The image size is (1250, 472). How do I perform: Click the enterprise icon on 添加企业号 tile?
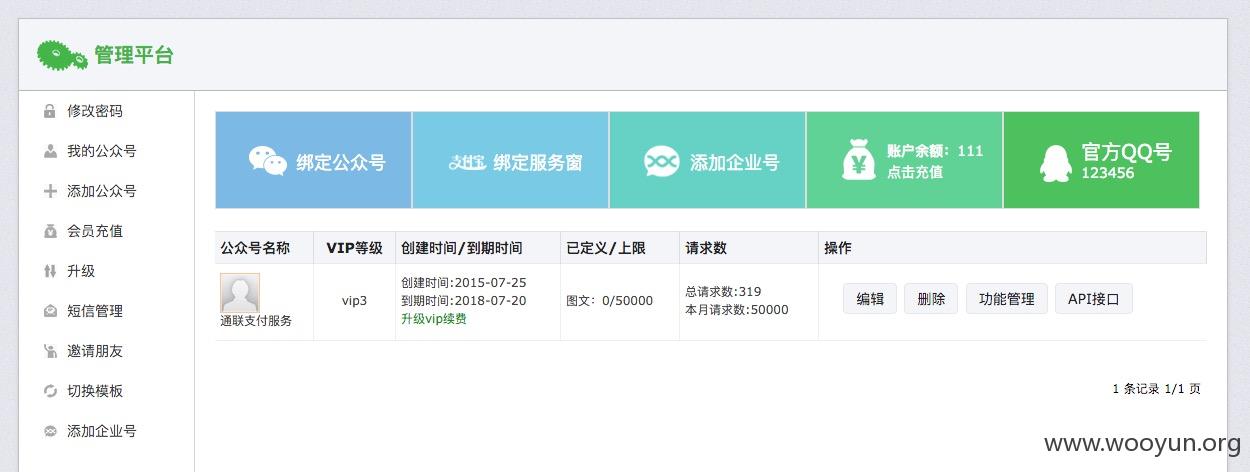tap(662, 161)
